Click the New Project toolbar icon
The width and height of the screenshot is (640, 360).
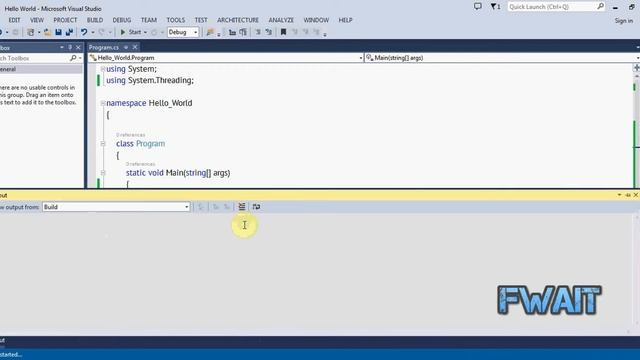tap(31, 32)
